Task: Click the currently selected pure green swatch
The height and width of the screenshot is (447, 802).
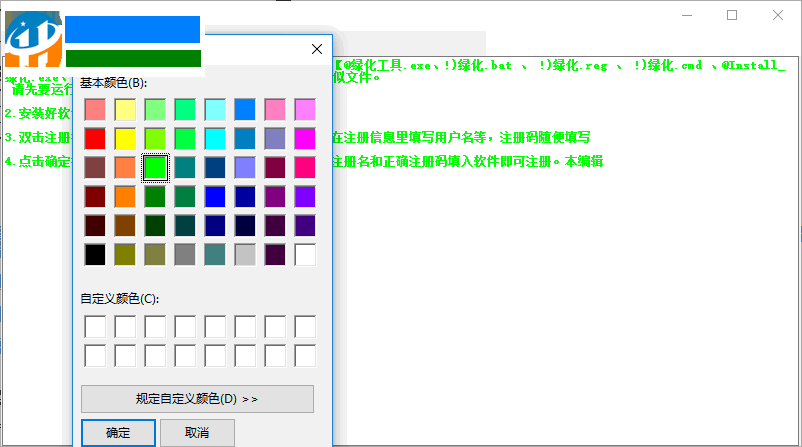Action: 155,168
